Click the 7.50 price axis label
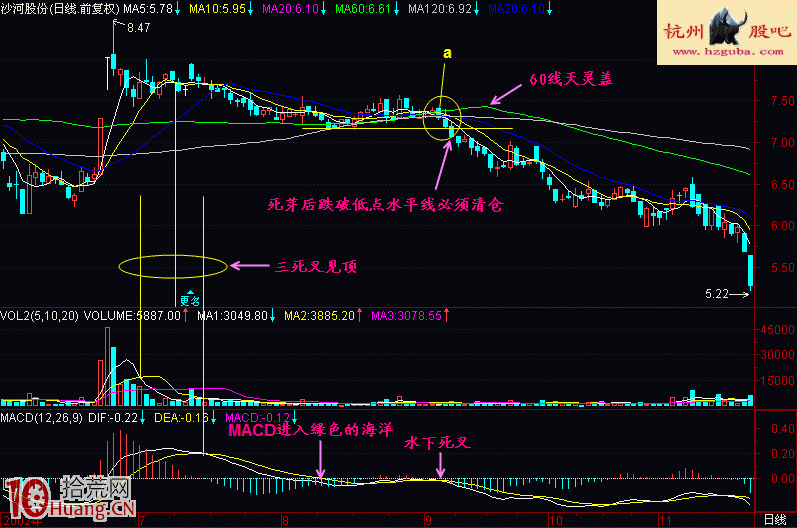The width and height of the screenshot is (797, 528). [x=782, y=101]
